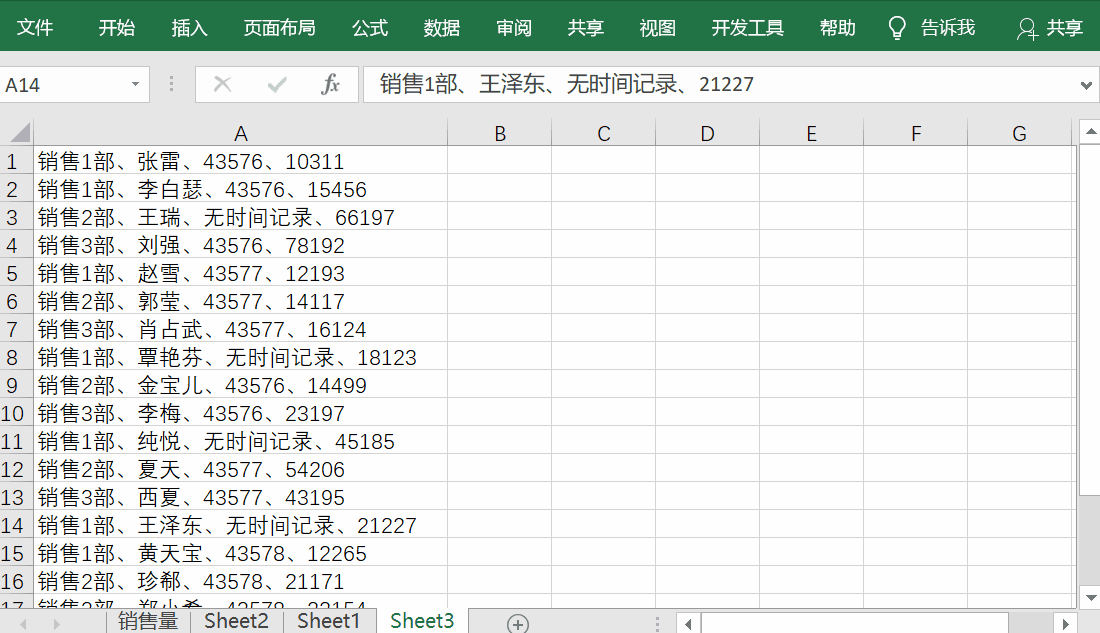
Task: Select the cell with 覃艳芬、无时间记录、18123
Action: [241, 357]
